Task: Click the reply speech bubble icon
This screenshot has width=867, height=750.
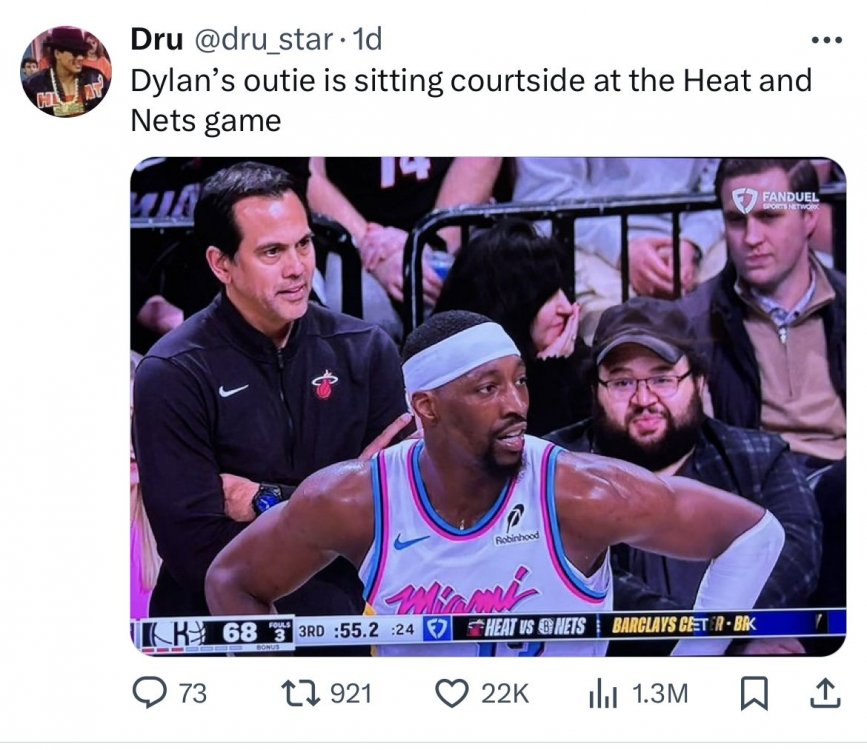Action: 149,693
